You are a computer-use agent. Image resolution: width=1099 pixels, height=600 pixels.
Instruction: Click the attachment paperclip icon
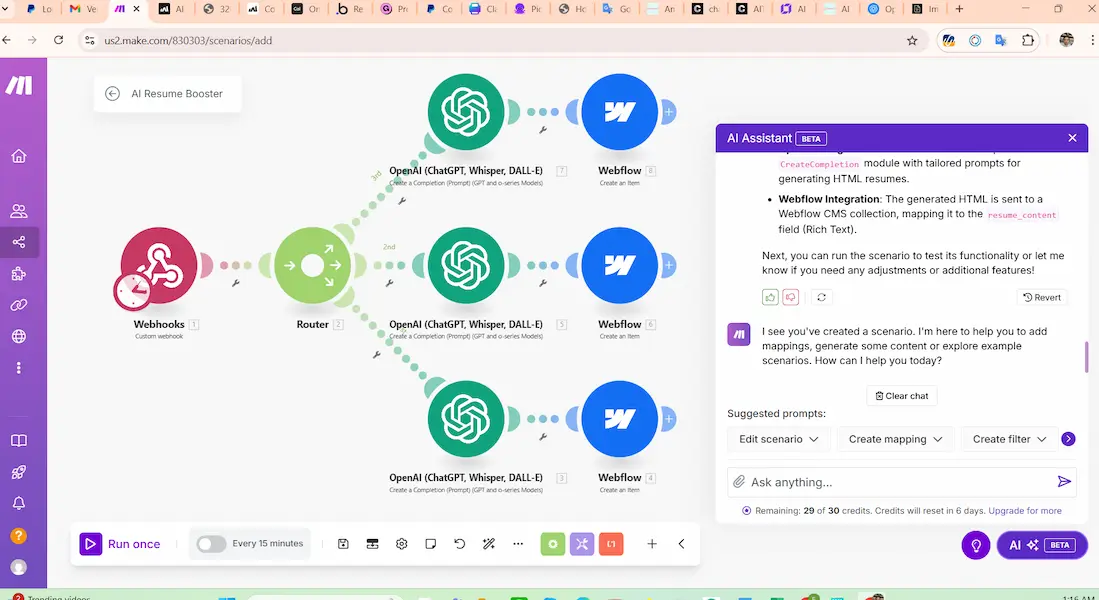[x=739, y=482]
